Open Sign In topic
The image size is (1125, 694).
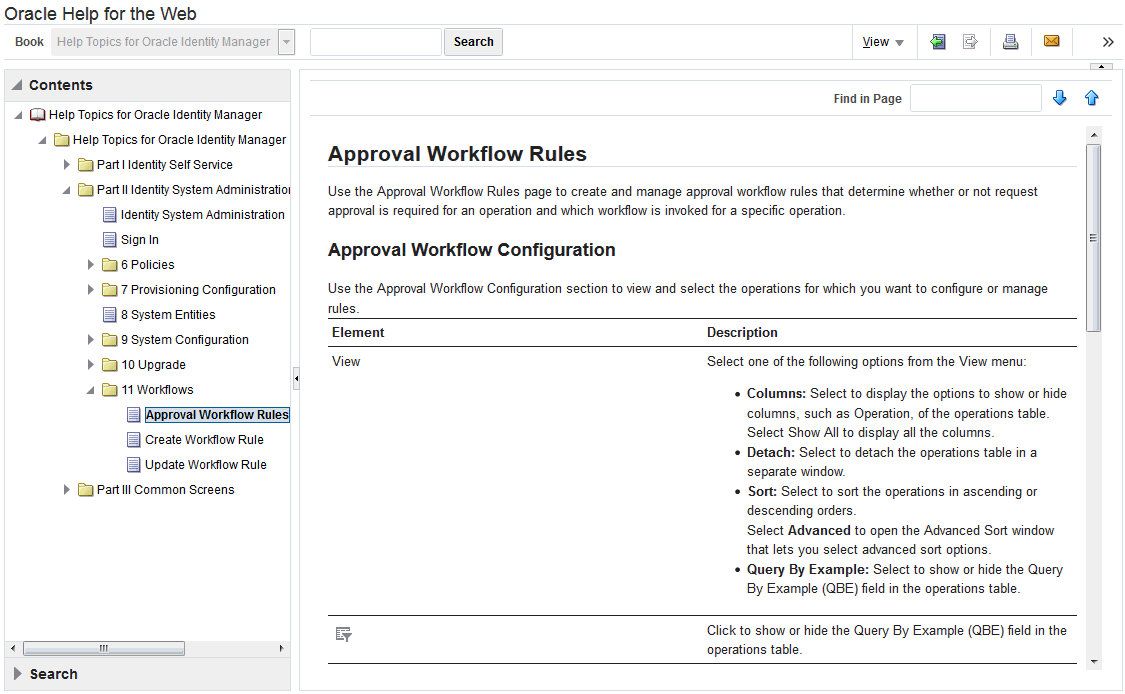140,240
